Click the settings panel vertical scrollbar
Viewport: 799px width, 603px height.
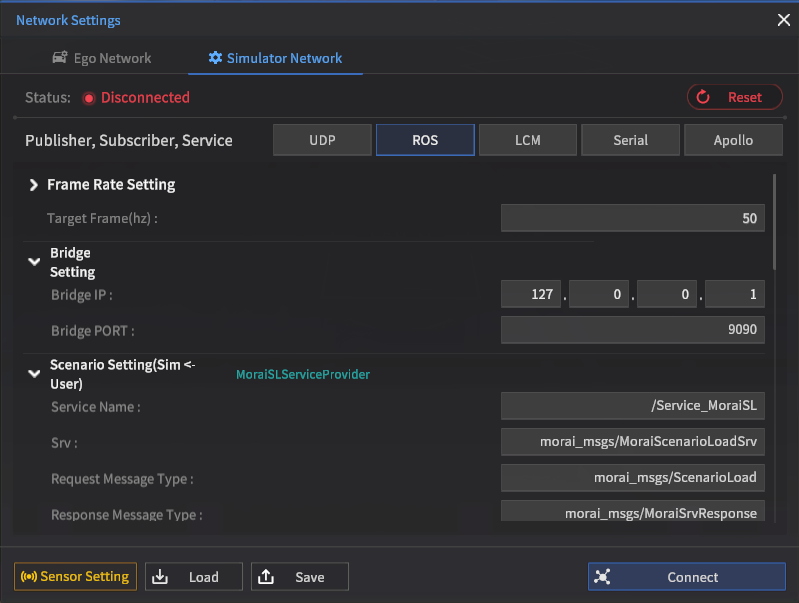tap(775, 222)
